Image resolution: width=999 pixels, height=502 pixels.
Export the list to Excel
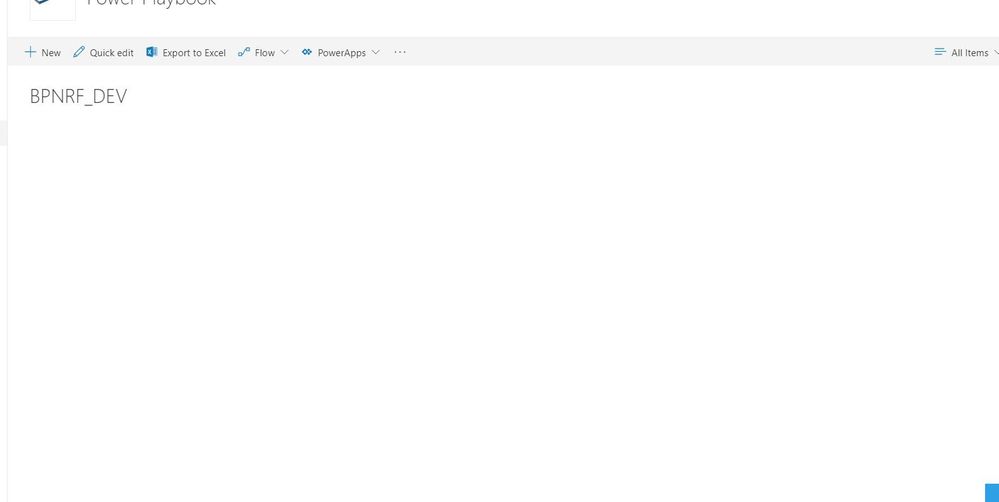[194, 53]
